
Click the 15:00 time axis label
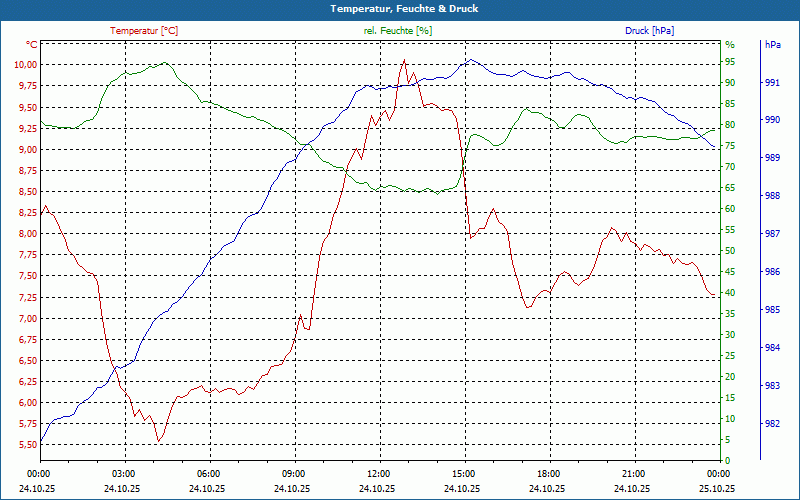click(465, 473)
